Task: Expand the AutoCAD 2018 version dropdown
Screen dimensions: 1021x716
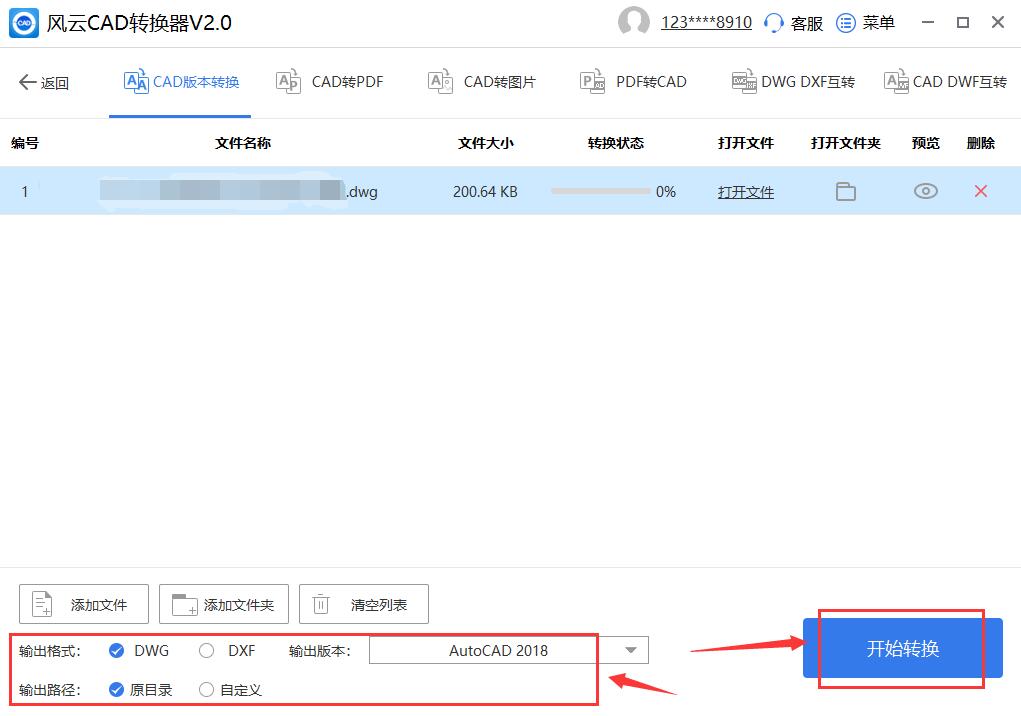Action: (x=630, y=650)
